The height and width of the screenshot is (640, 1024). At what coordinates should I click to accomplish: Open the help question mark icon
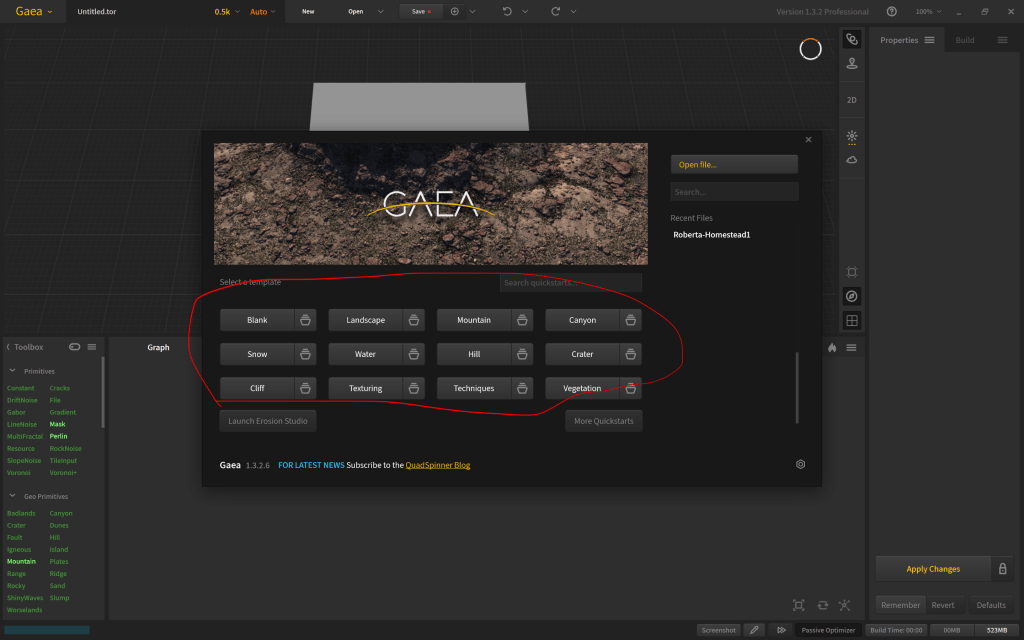tap(891, 12)
